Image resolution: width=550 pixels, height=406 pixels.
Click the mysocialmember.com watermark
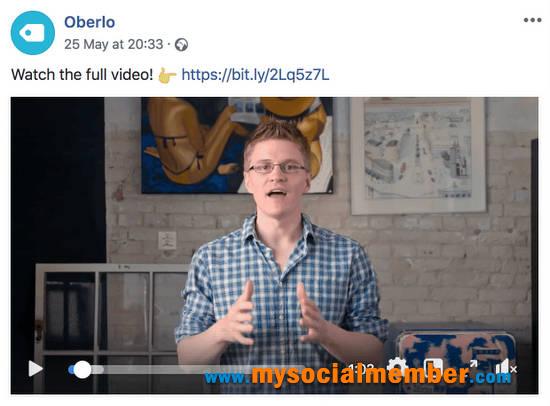pyautogui.click(x=357, y=375)
